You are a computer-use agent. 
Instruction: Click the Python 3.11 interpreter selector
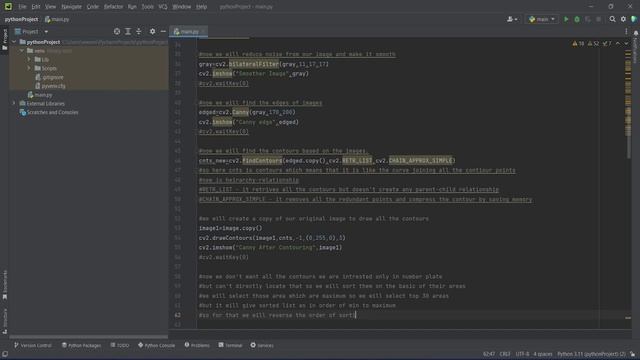tap(591, 354)
